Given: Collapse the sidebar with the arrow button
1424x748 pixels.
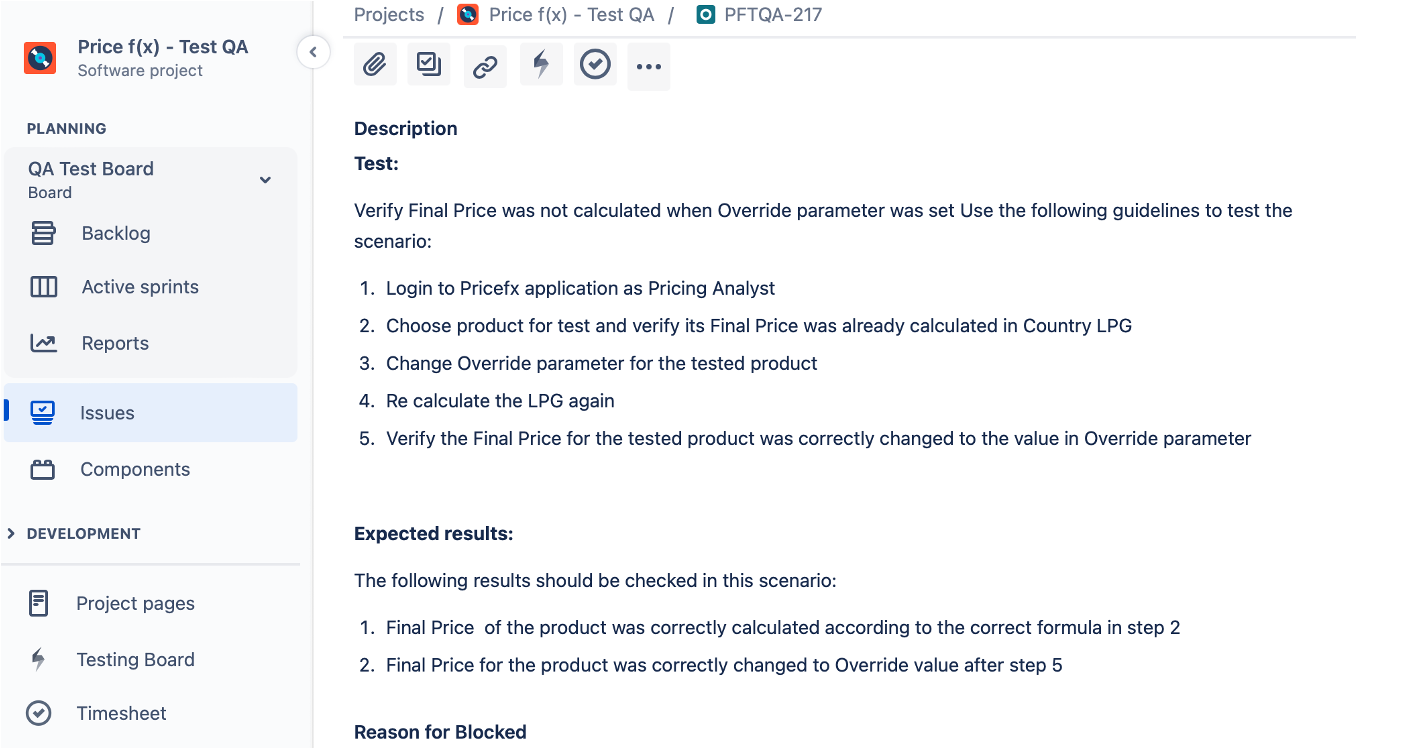Looking at the screenshot, I should coord(313,52).
